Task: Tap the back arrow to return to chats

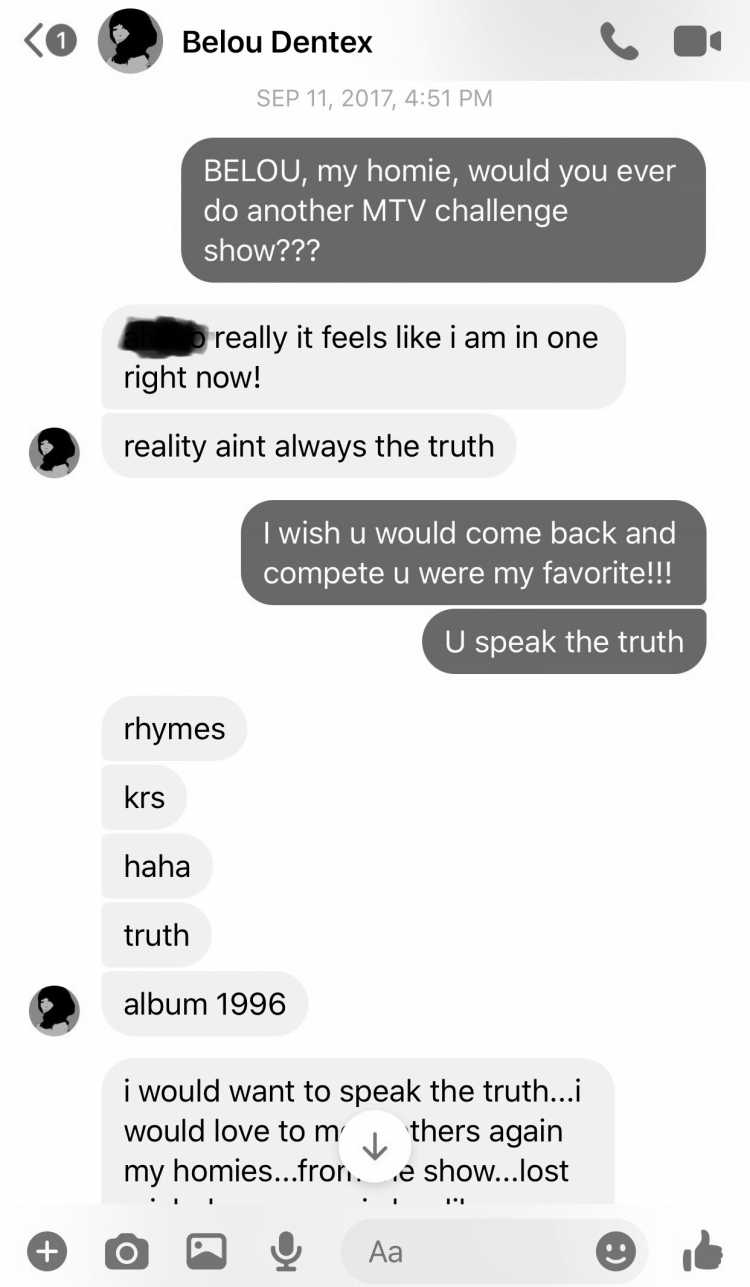Action: (x=36, y=42)
